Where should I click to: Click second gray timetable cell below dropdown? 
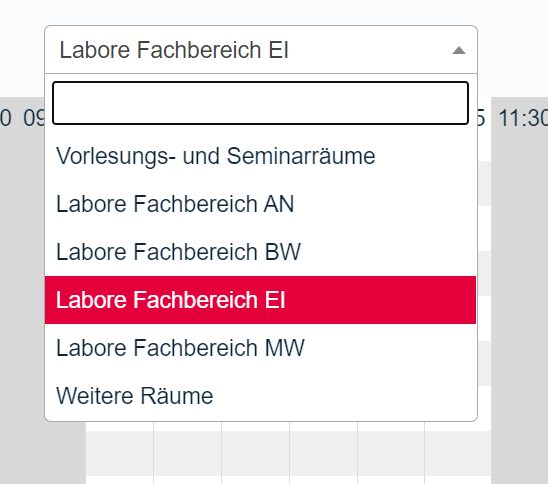pyautogui.click(x=187, y=453)
